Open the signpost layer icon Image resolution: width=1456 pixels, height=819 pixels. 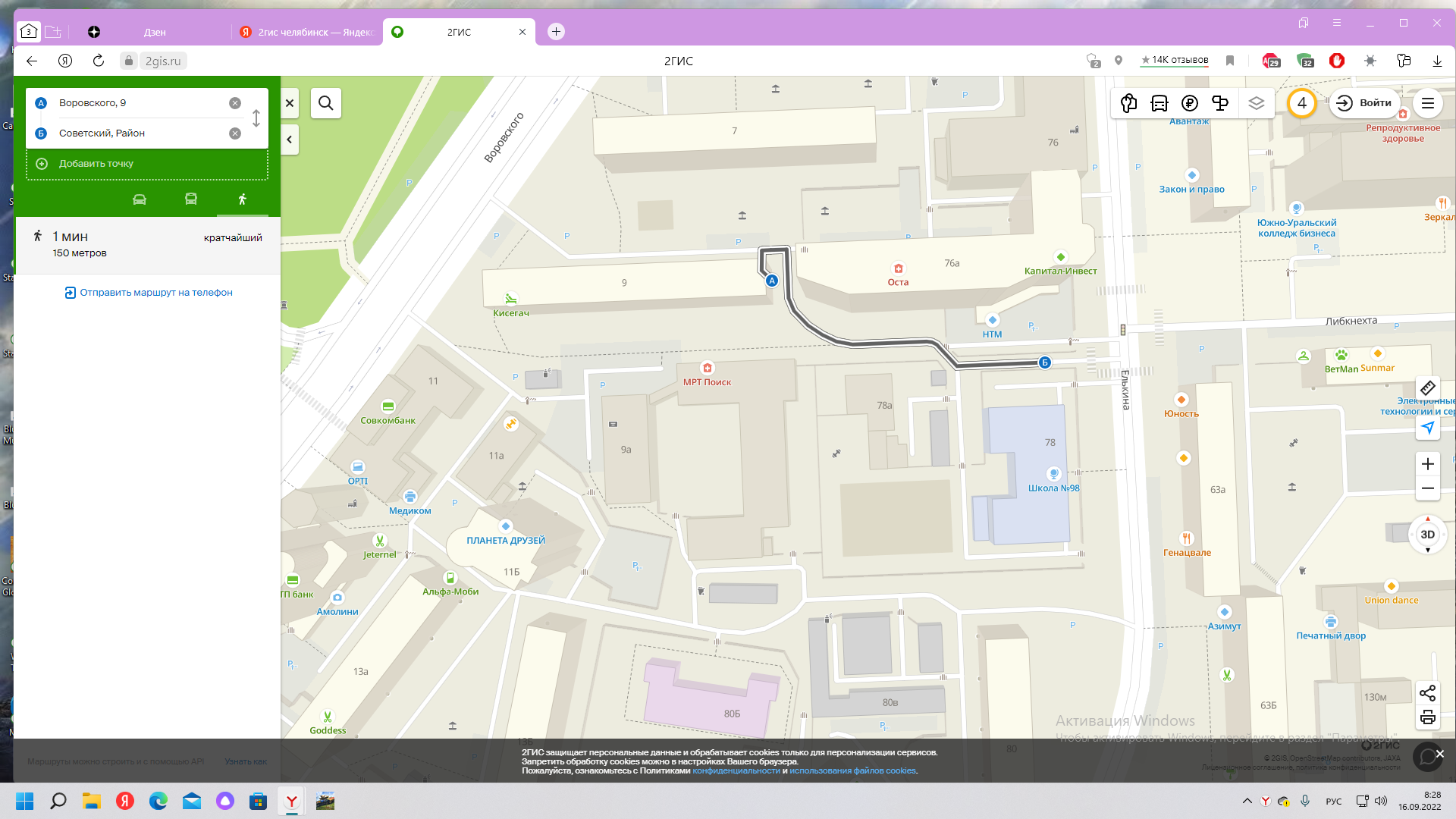tap(1220, 103)
